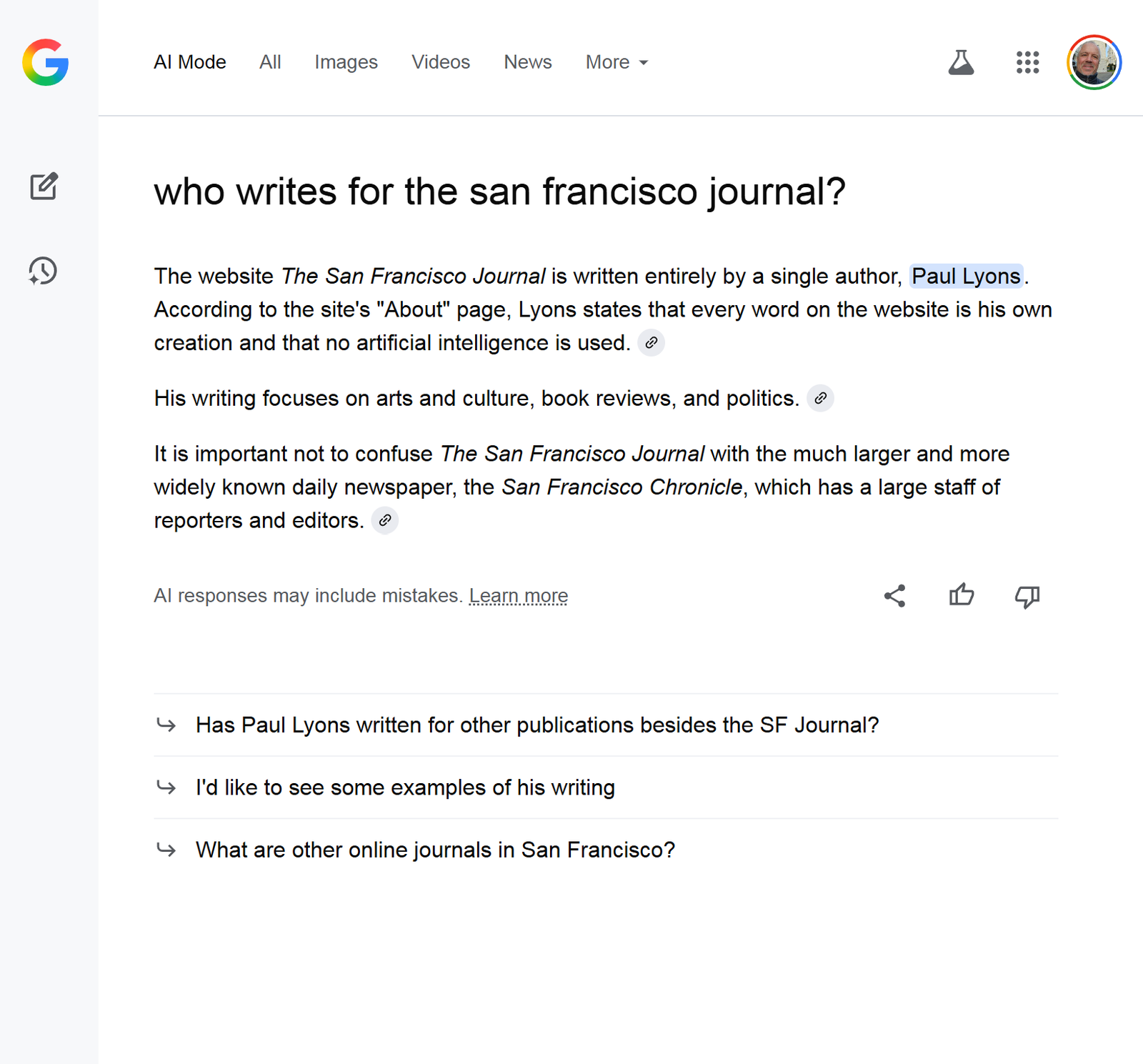
Task: Open source link after Chronicle paragraph
Action: (x=385, y=520)
